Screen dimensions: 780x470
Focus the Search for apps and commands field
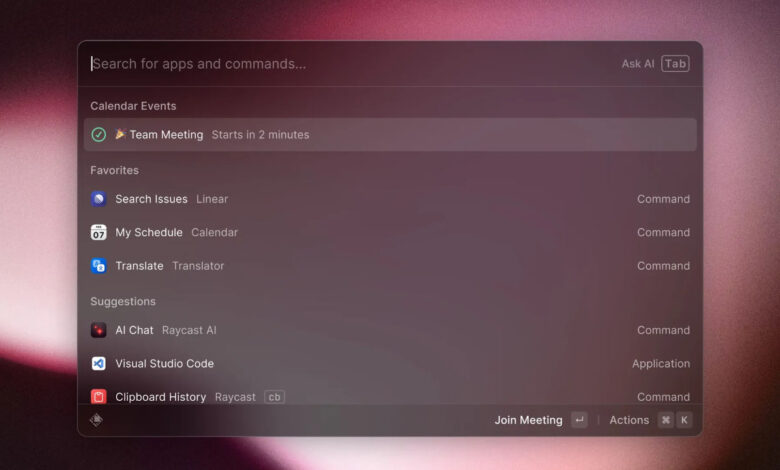tap(348, 64)
